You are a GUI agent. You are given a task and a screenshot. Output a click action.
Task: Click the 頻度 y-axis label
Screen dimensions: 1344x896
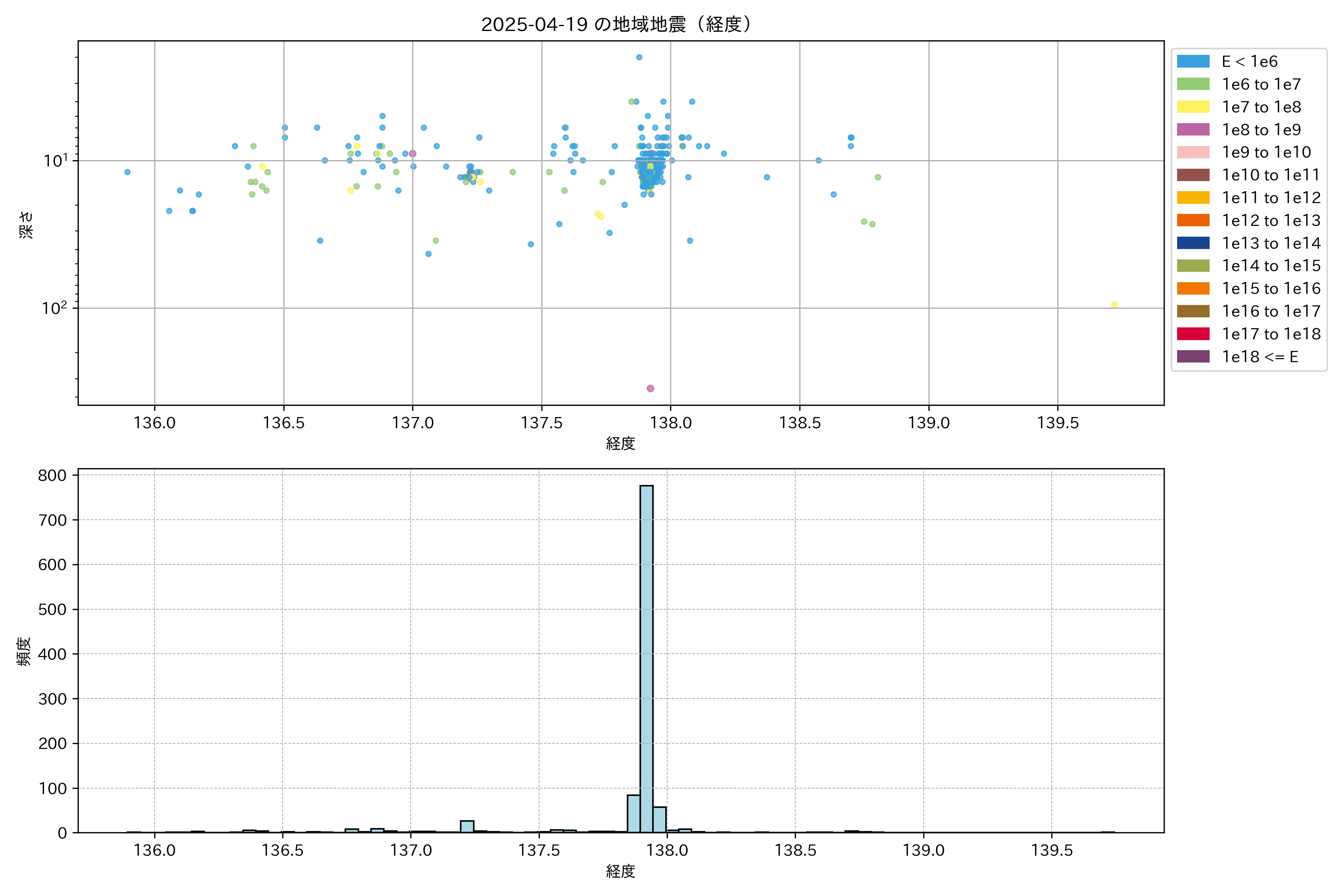[24, 651]
